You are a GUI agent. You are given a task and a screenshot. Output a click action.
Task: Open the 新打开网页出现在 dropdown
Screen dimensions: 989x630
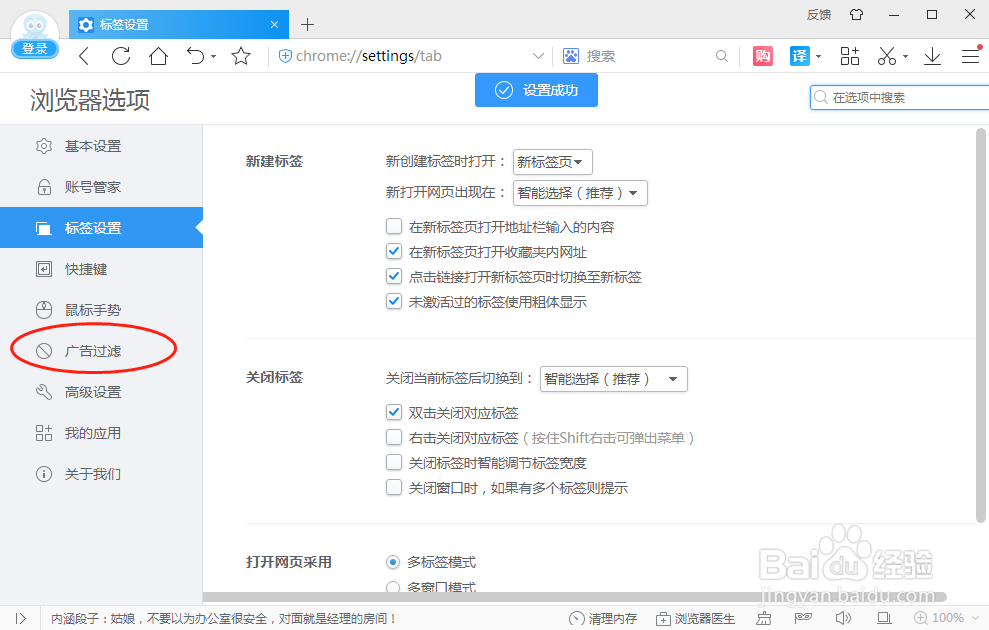[580, 192]
